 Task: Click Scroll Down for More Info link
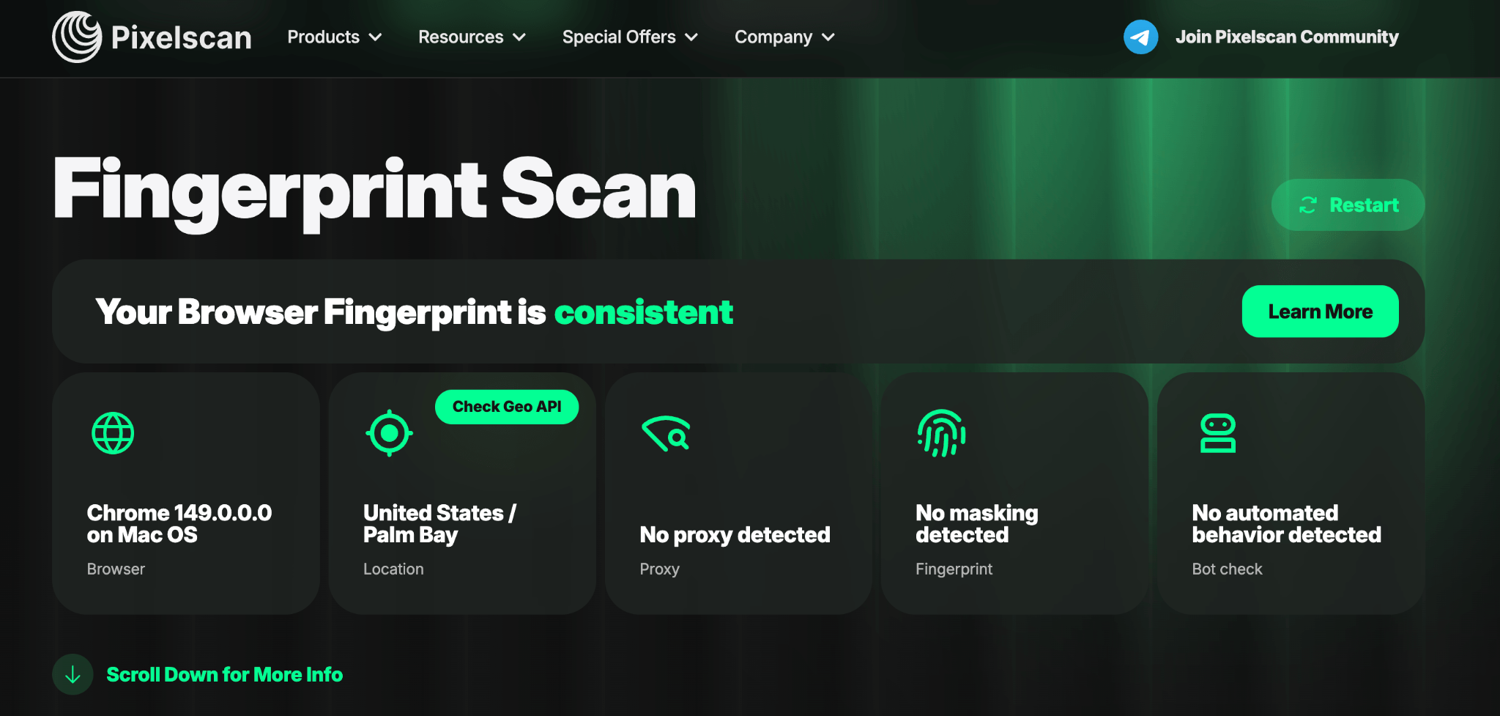(224, 675)
